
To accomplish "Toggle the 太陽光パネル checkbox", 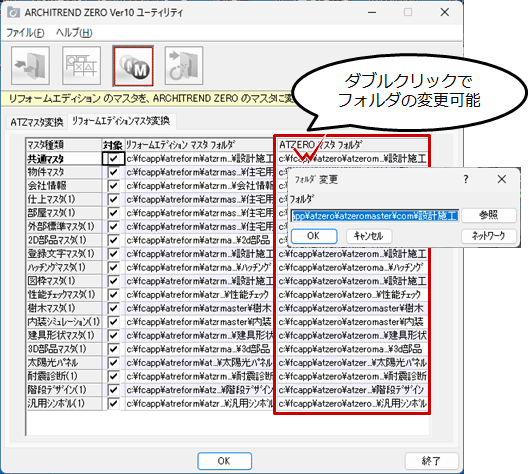I will (x=114, y=363).
